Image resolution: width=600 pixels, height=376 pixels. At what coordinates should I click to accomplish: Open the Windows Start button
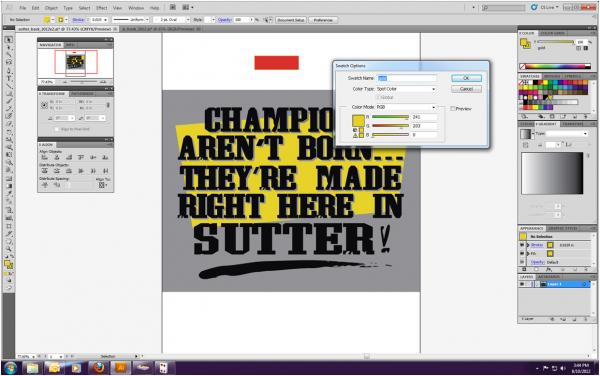click(10, 368)
